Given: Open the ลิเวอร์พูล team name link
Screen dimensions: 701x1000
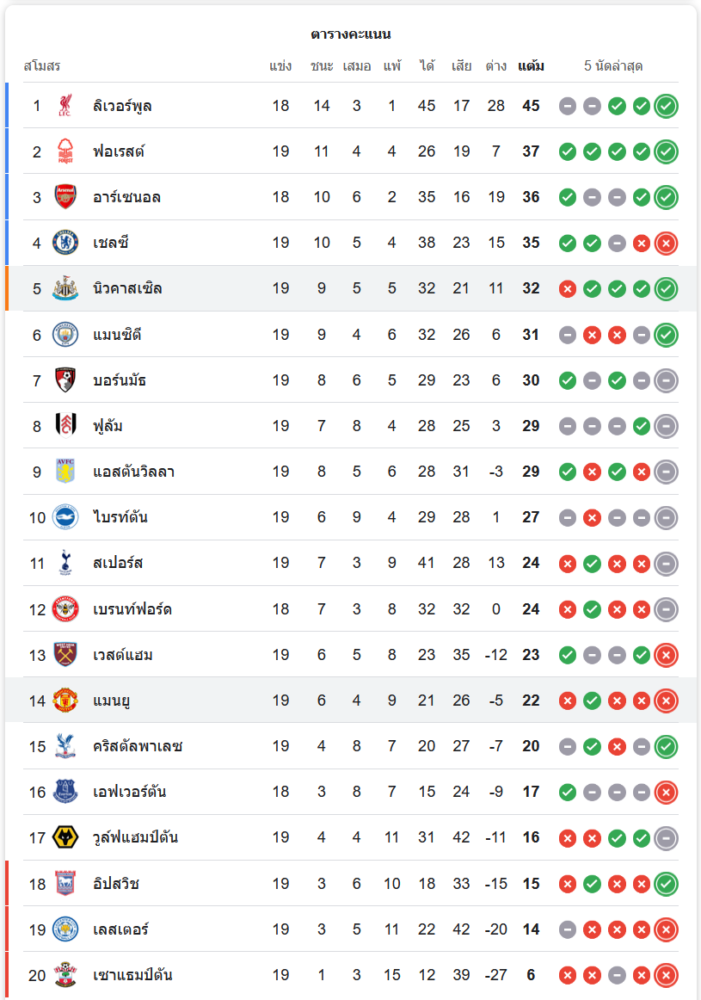Looking at the screenshot, I should click(x=122, y=106).
